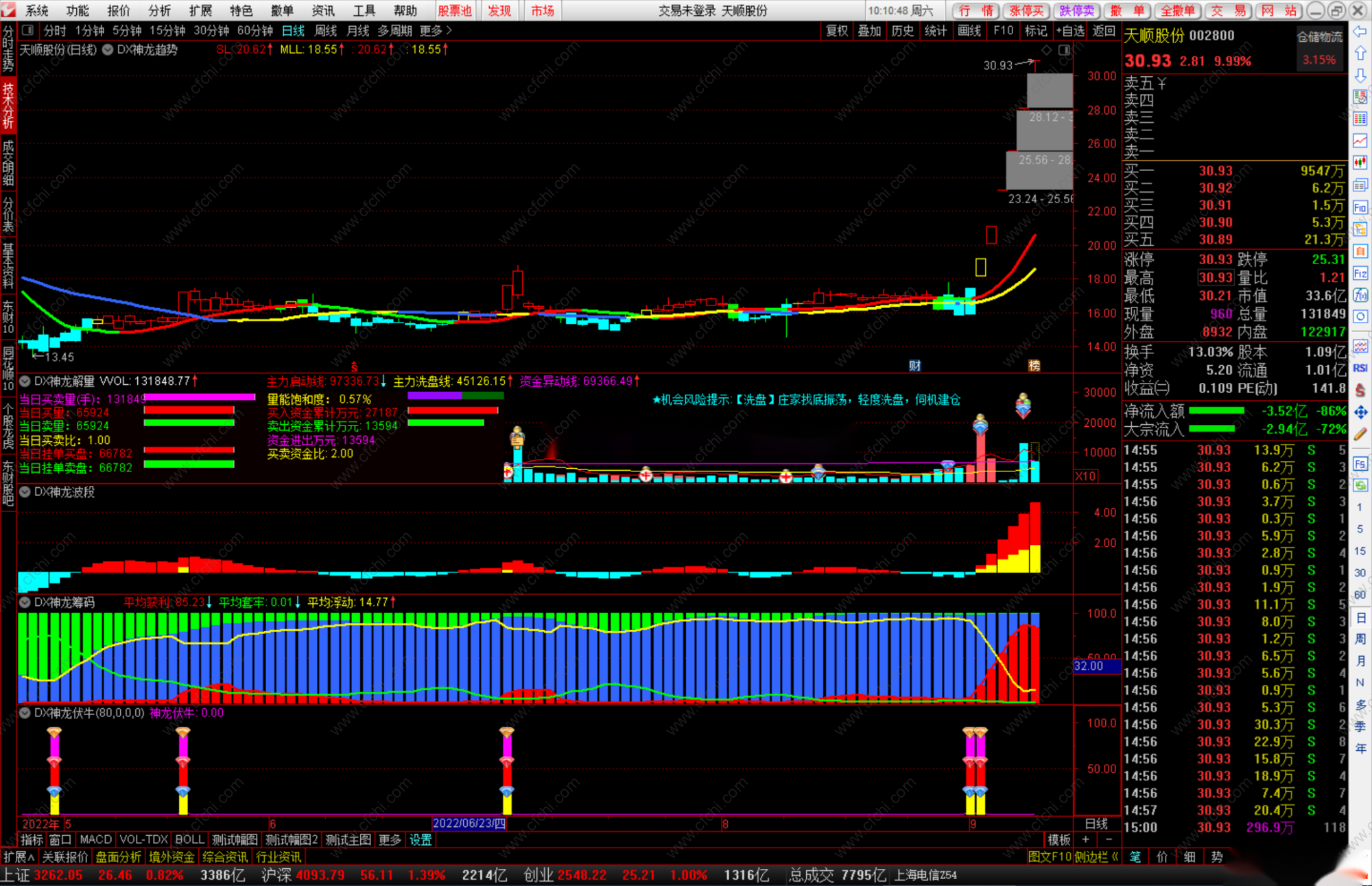Click the candlestick chart sidebar icon
The width and height of the screenshot is (1372, 886).
click(x=1360, y=163)
